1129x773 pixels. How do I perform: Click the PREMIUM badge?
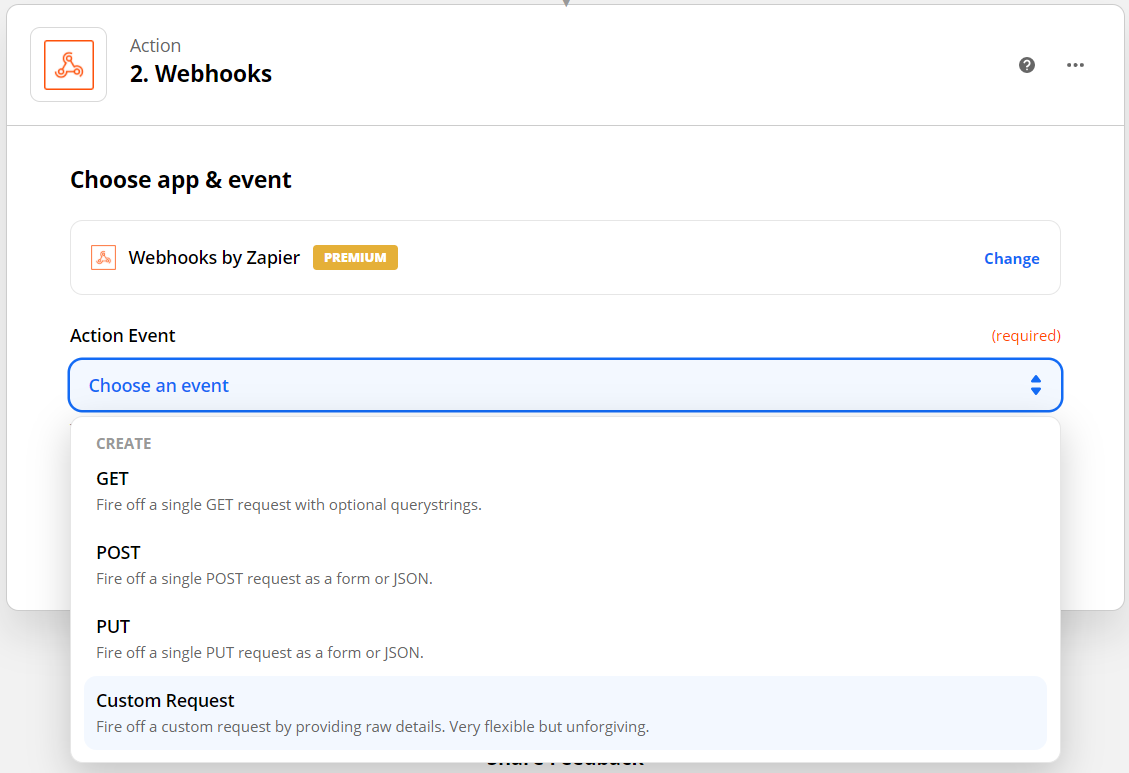[355, 257]
